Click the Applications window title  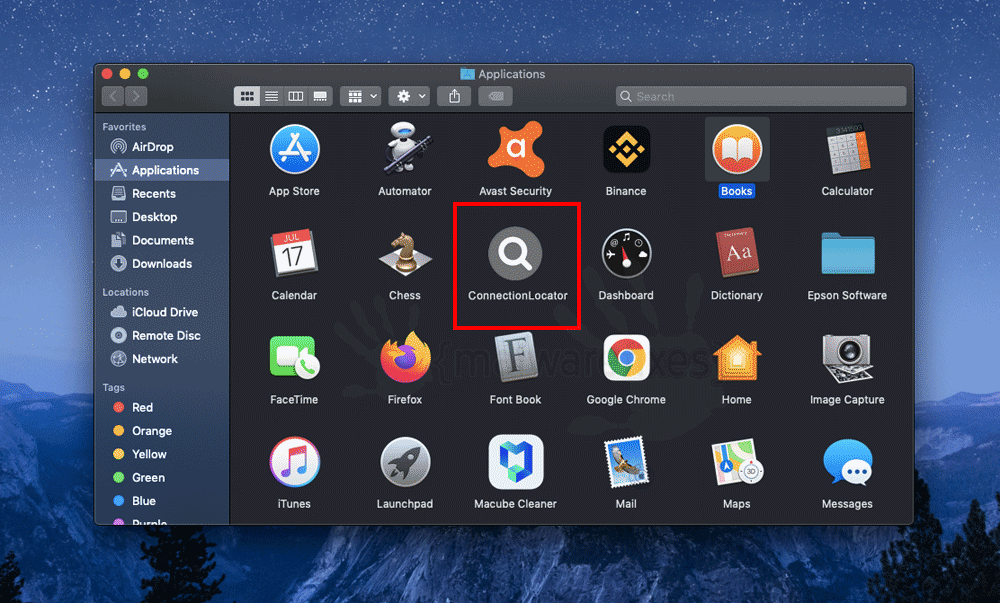point(511,74)
